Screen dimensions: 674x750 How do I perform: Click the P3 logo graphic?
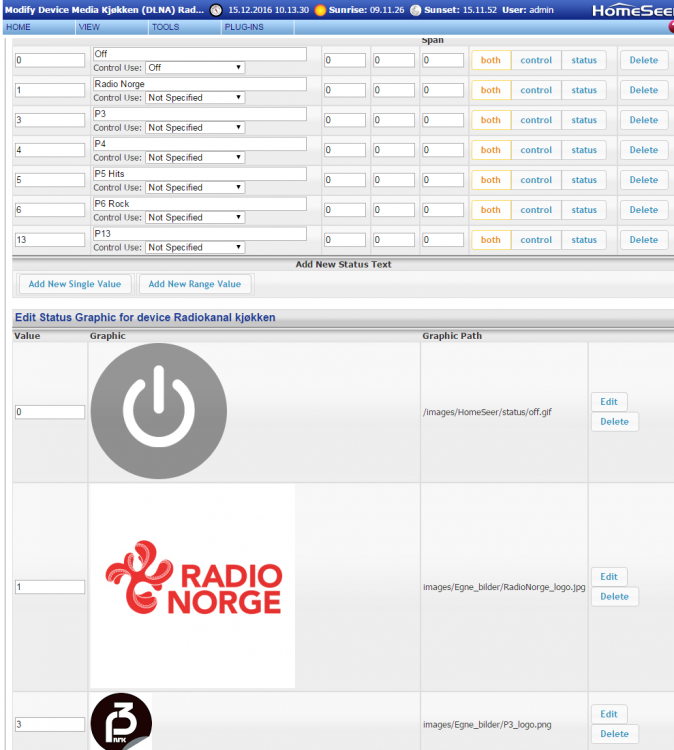pos(122,721)
